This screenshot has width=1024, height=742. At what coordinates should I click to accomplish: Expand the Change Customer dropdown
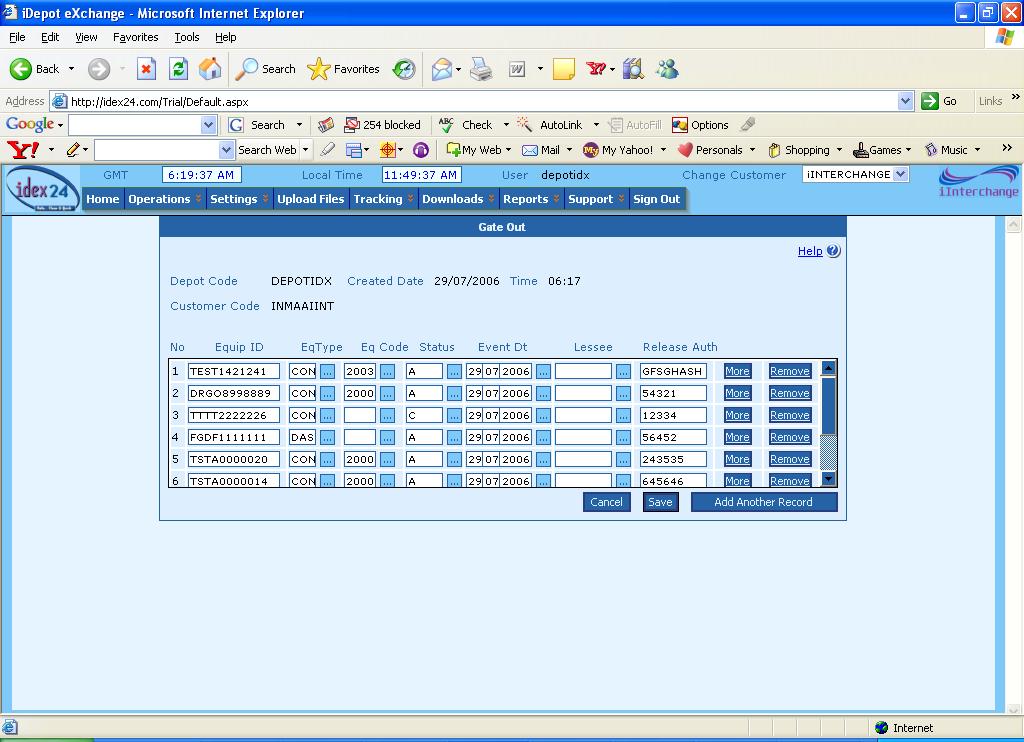coord(900,174)
